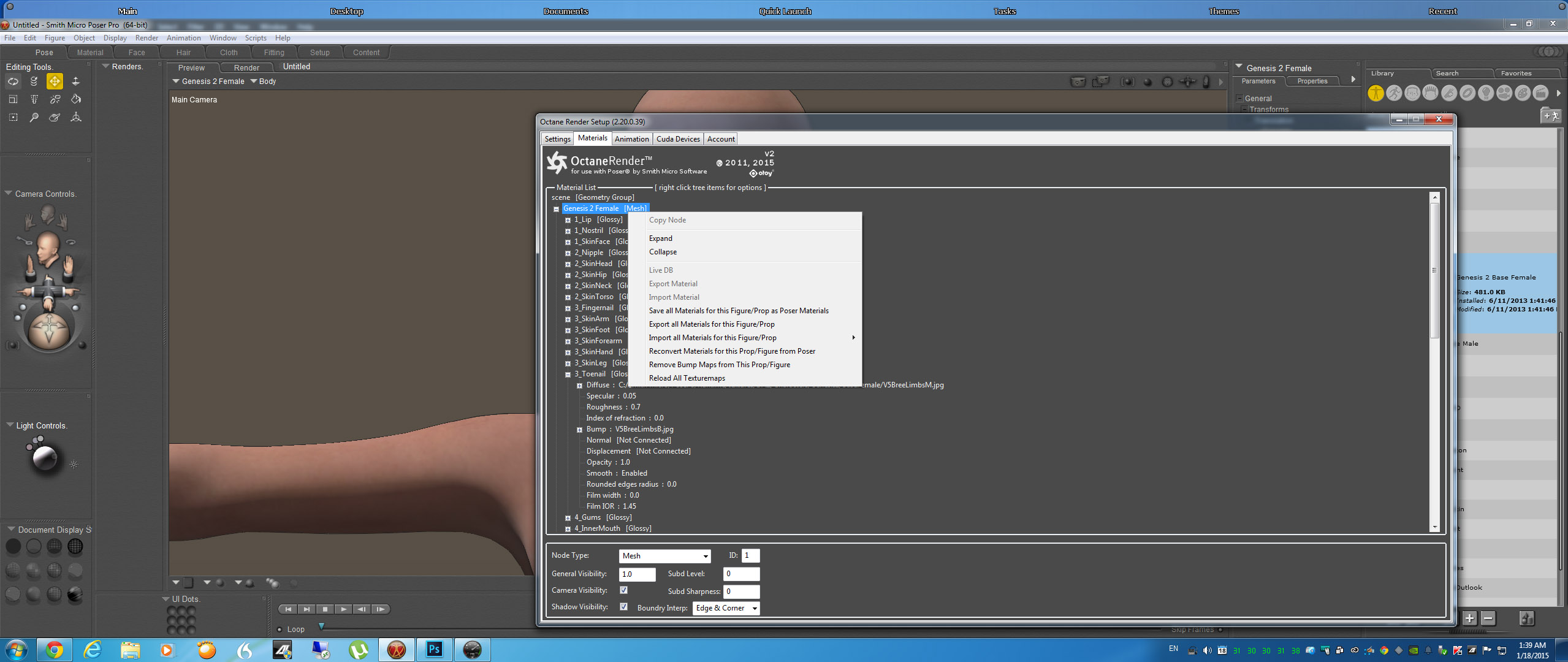Toggle the Camera Visibility checkbox
The width and height of the screenshot is (1568, 662).
coord(623,590)
